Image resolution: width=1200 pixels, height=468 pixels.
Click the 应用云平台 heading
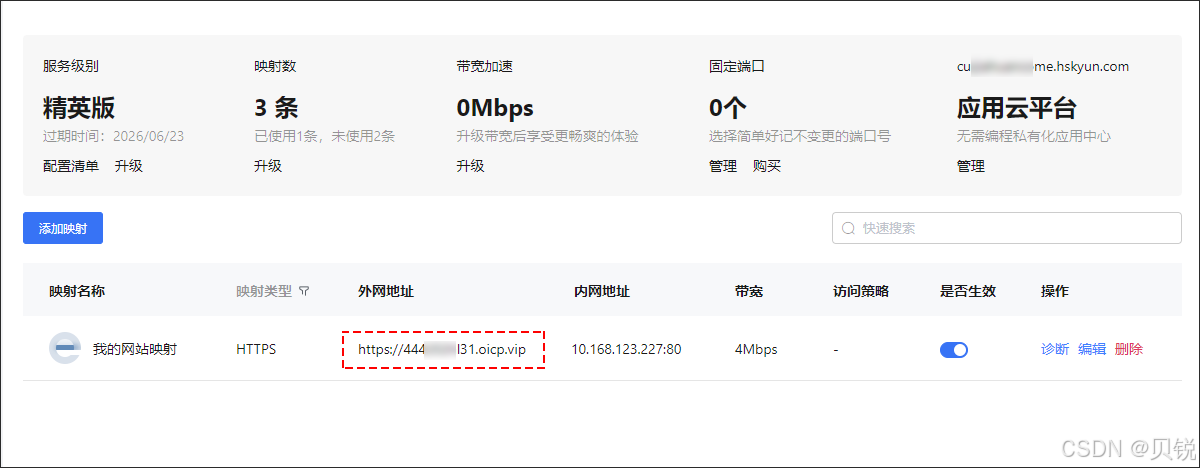1017,108
